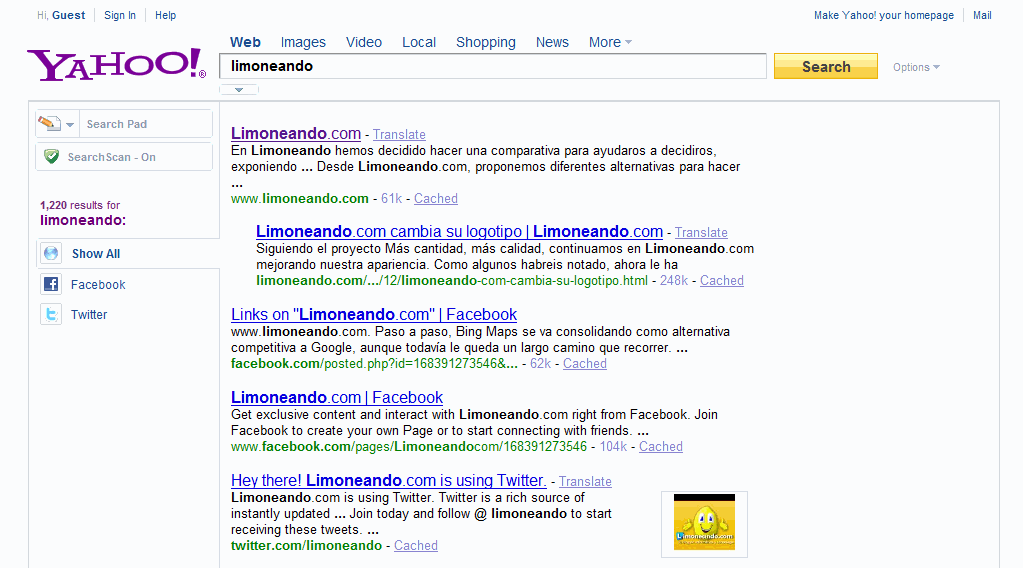
Task: Switch to Video search tab
Action: [x=363, y=42]
